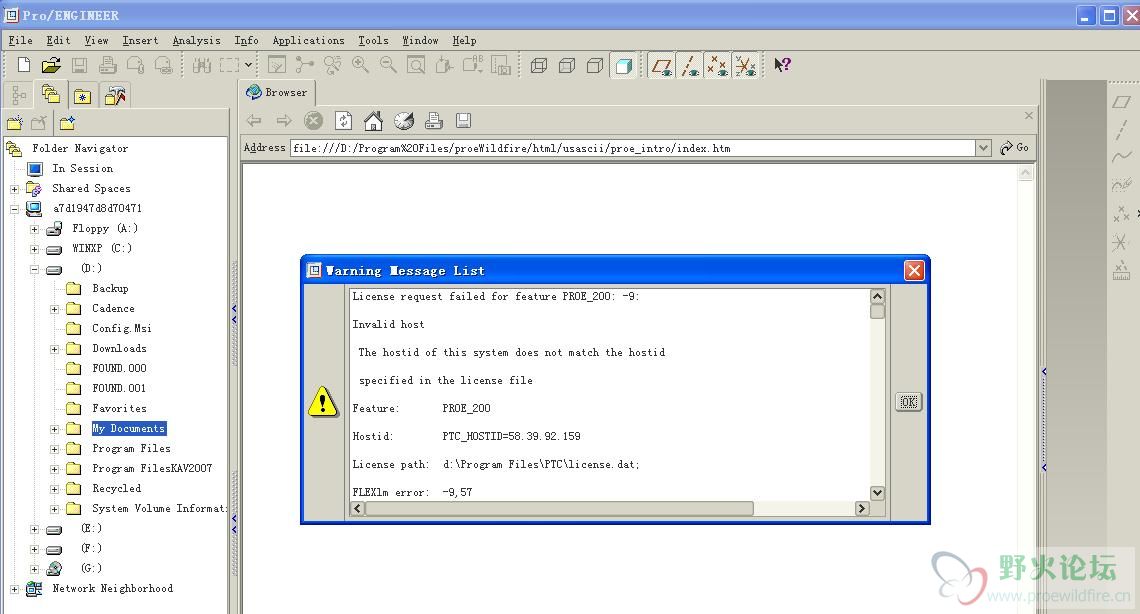Open the Analysis menu
This screenshot has width=1140, height=614.
click(x=196, y=41)
